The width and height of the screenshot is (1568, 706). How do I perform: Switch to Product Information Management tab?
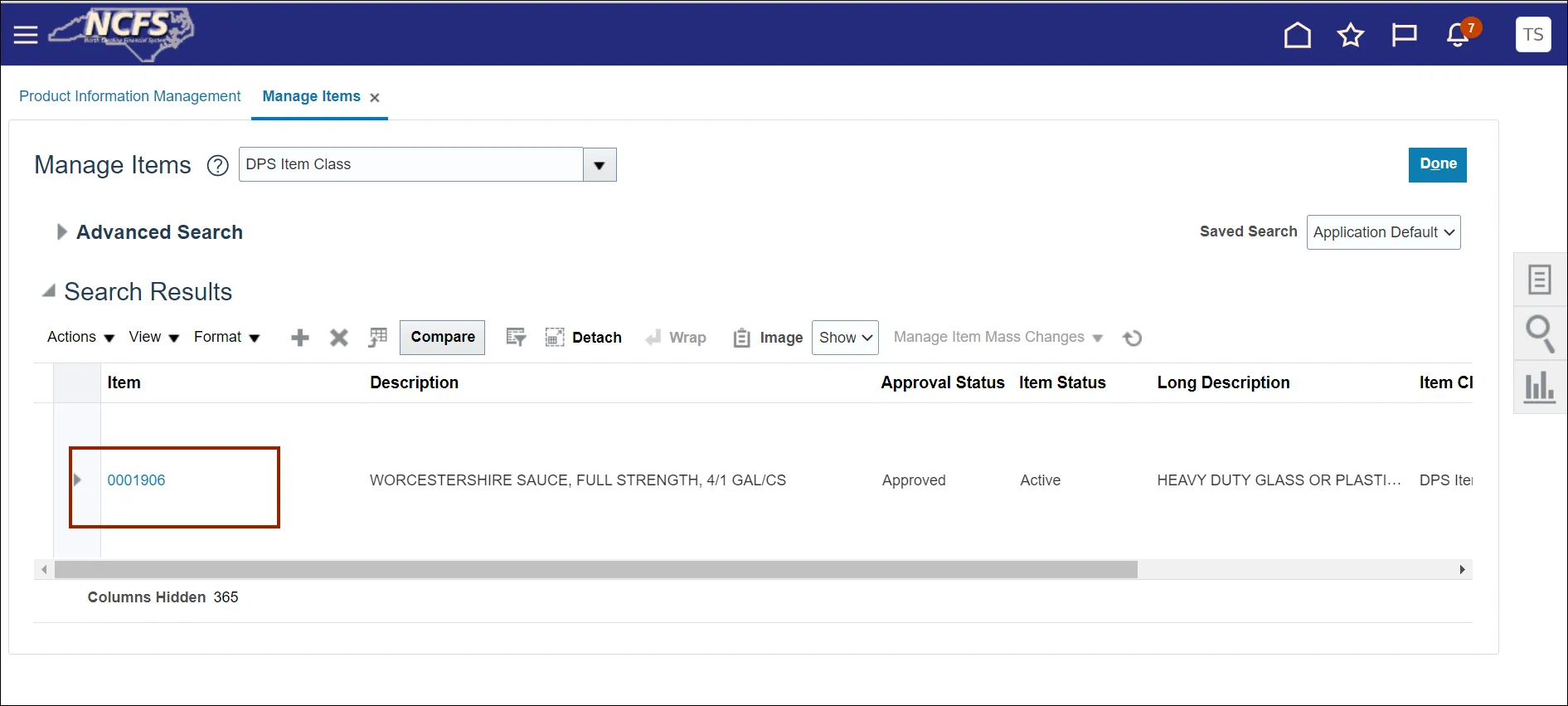[x=130, y=96]
